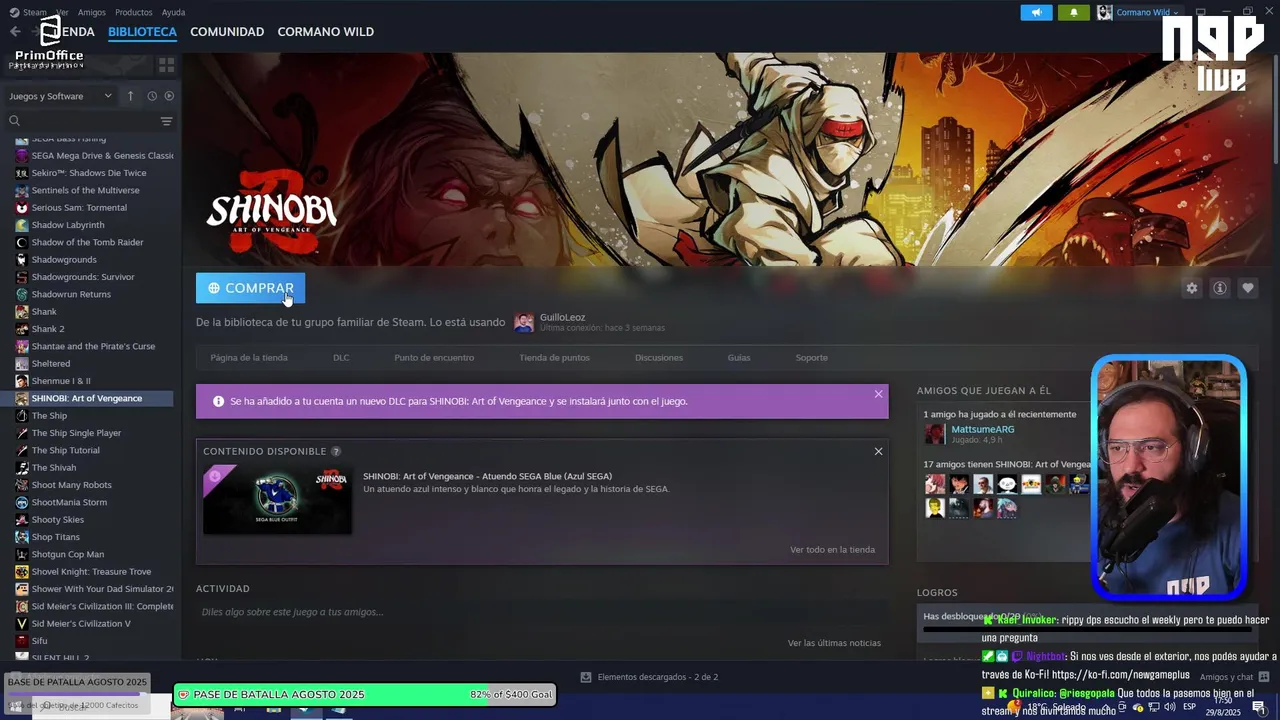Click the recent activity clock icon
This screenshot has width=1280, height=720.
pyautogui.click(x=152, y=96)
